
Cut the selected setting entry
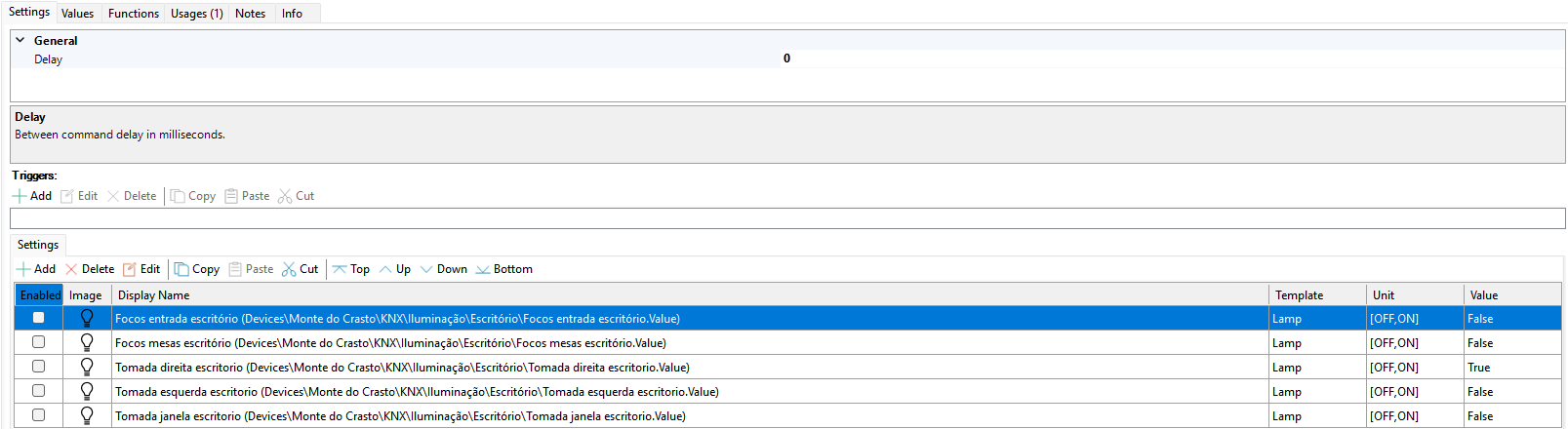pos(300,269)
